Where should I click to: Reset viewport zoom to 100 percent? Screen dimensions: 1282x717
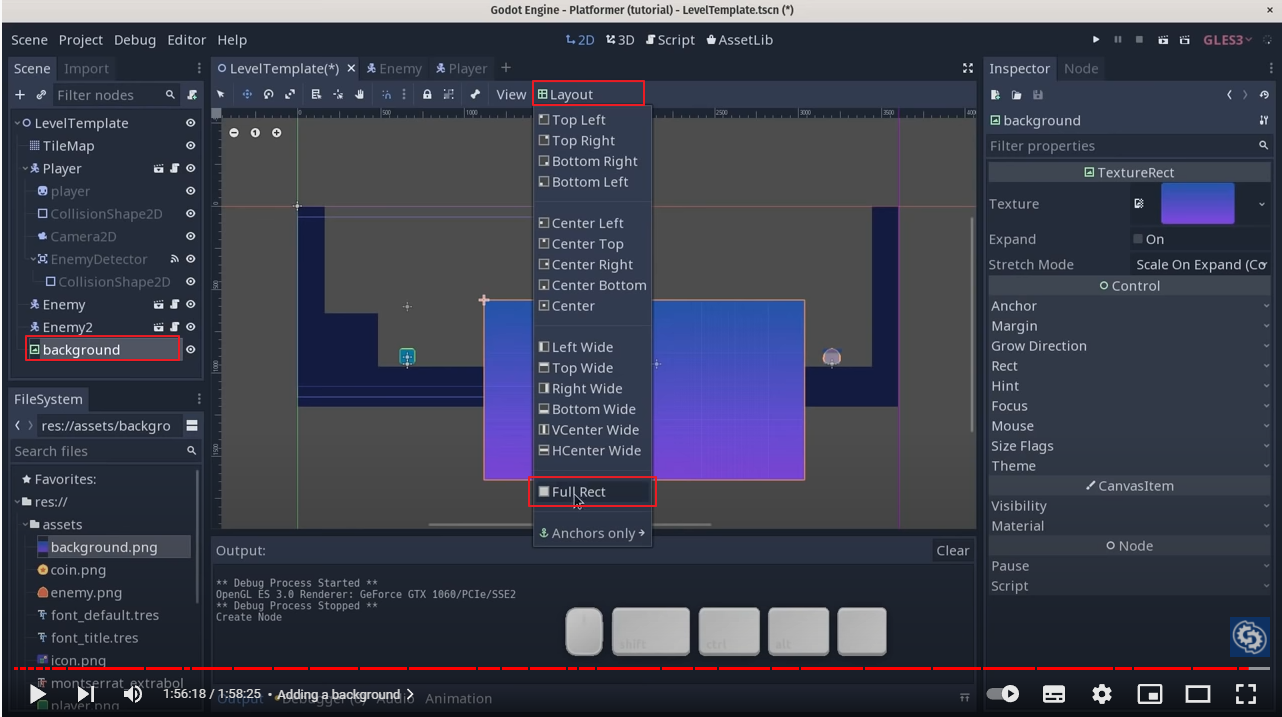click(x=255, y=133)
